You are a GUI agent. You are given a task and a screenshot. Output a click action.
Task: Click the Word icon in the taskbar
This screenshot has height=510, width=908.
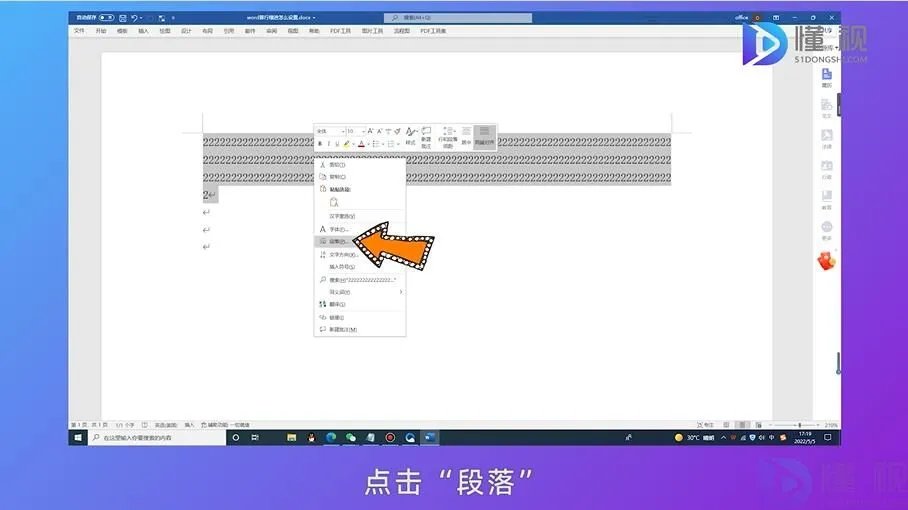click(430, 438)
